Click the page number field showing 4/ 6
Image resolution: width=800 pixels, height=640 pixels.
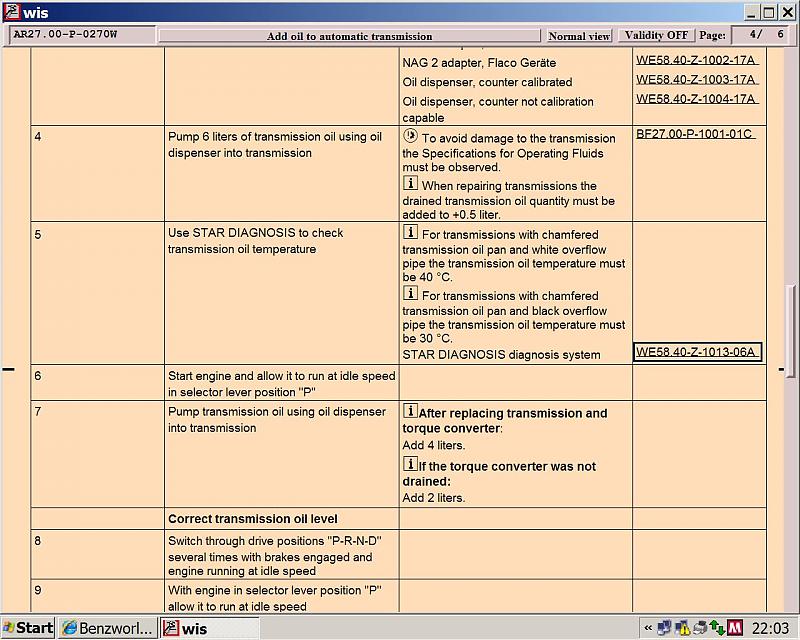tap(765, 35)
